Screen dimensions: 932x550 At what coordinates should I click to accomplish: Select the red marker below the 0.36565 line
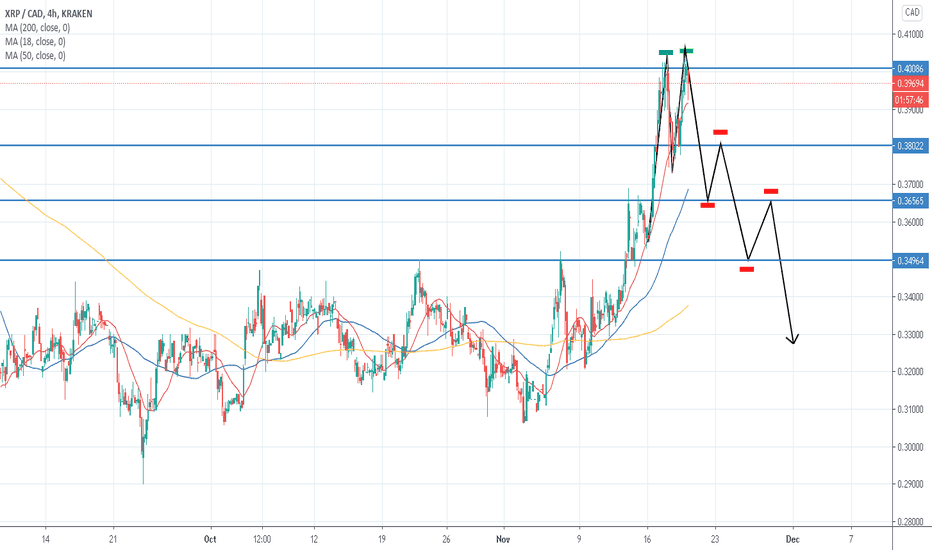707,205
